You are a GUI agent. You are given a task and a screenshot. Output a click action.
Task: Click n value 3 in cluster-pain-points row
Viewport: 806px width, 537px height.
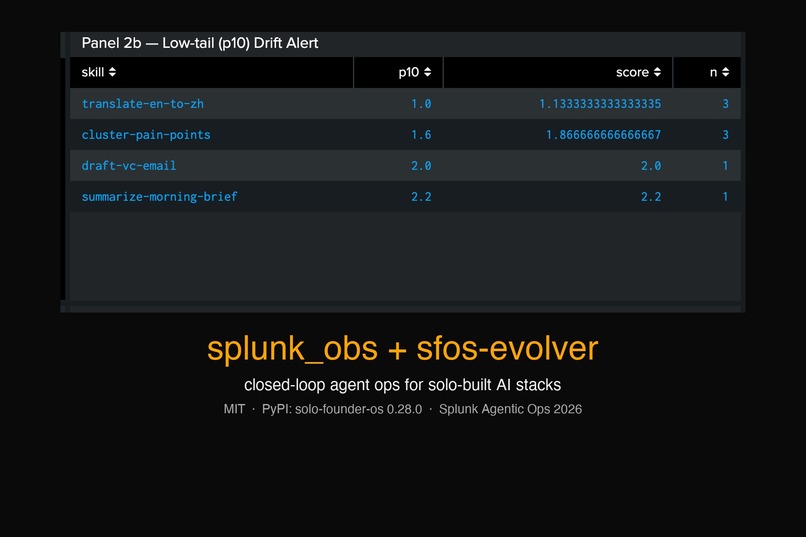pos(725,135)
